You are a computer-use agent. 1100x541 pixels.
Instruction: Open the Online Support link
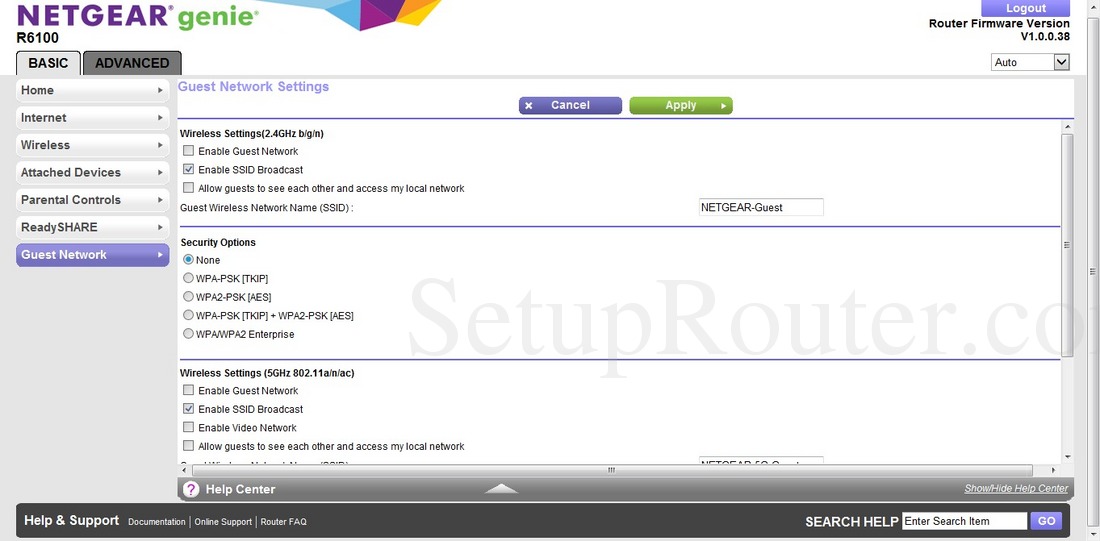223,522
